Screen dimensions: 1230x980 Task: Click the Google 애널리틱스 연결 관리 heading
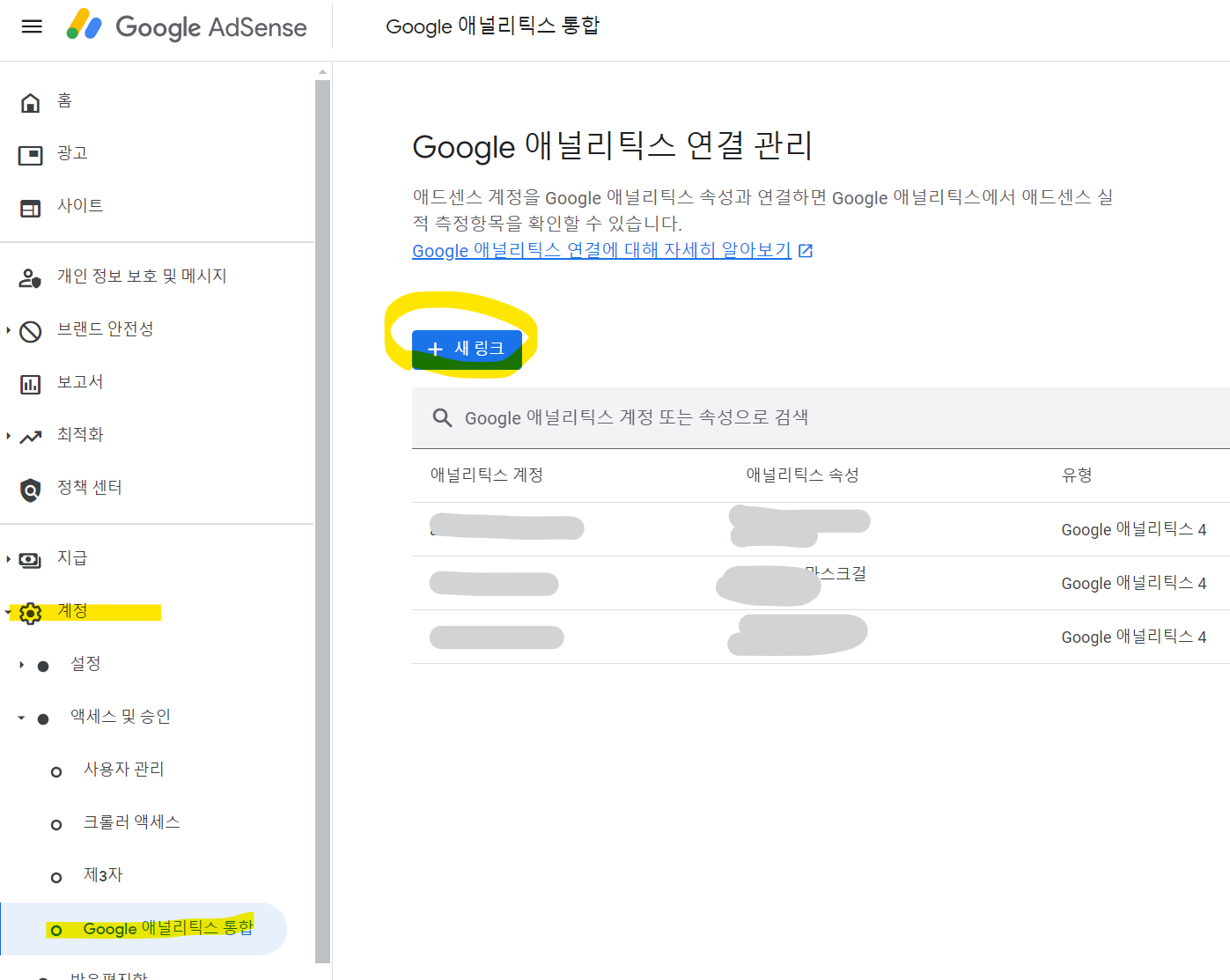tap(612, 145)
